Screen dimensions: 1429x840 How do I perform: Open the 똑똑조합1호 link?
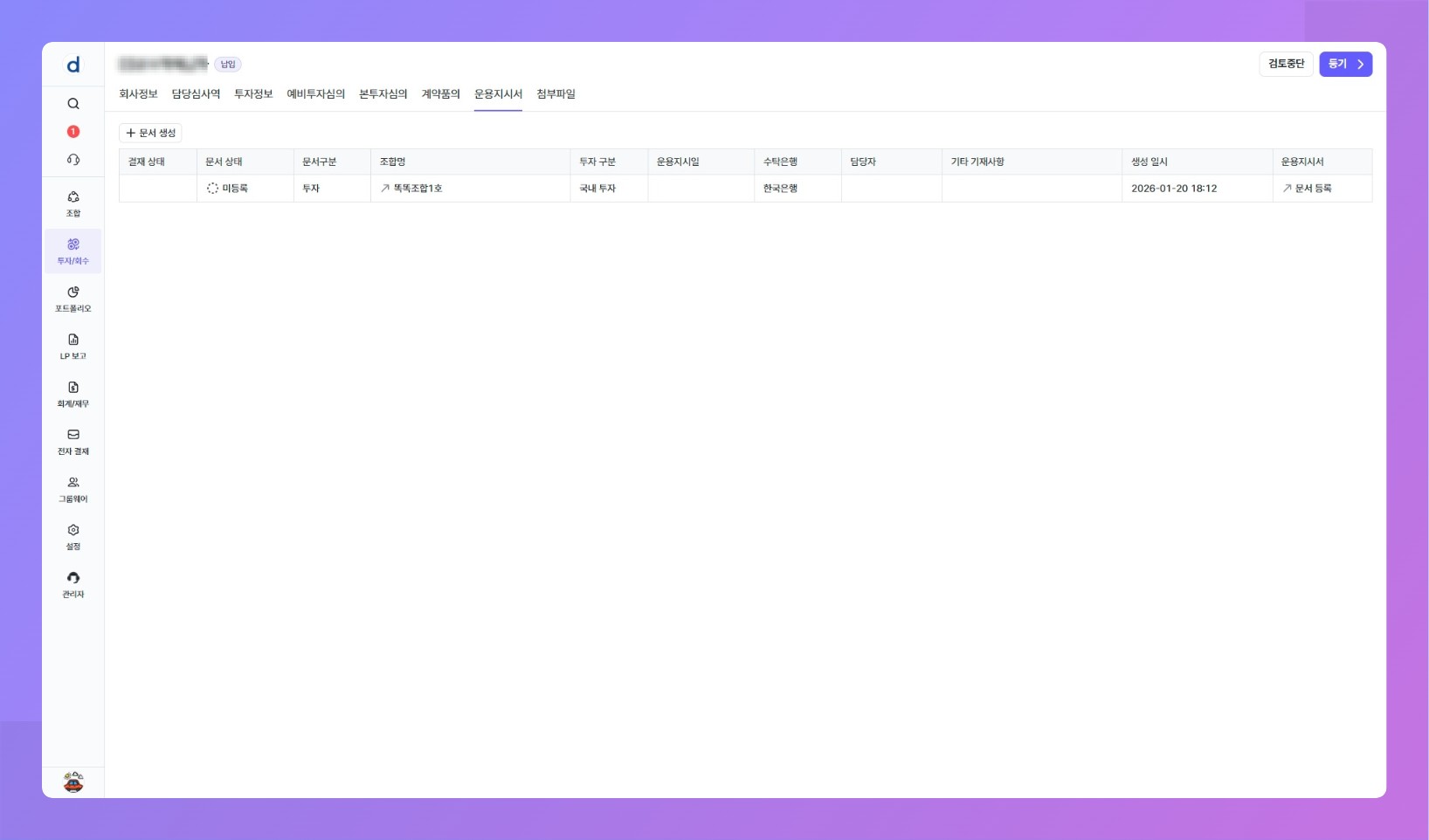[x=418, y=189]
